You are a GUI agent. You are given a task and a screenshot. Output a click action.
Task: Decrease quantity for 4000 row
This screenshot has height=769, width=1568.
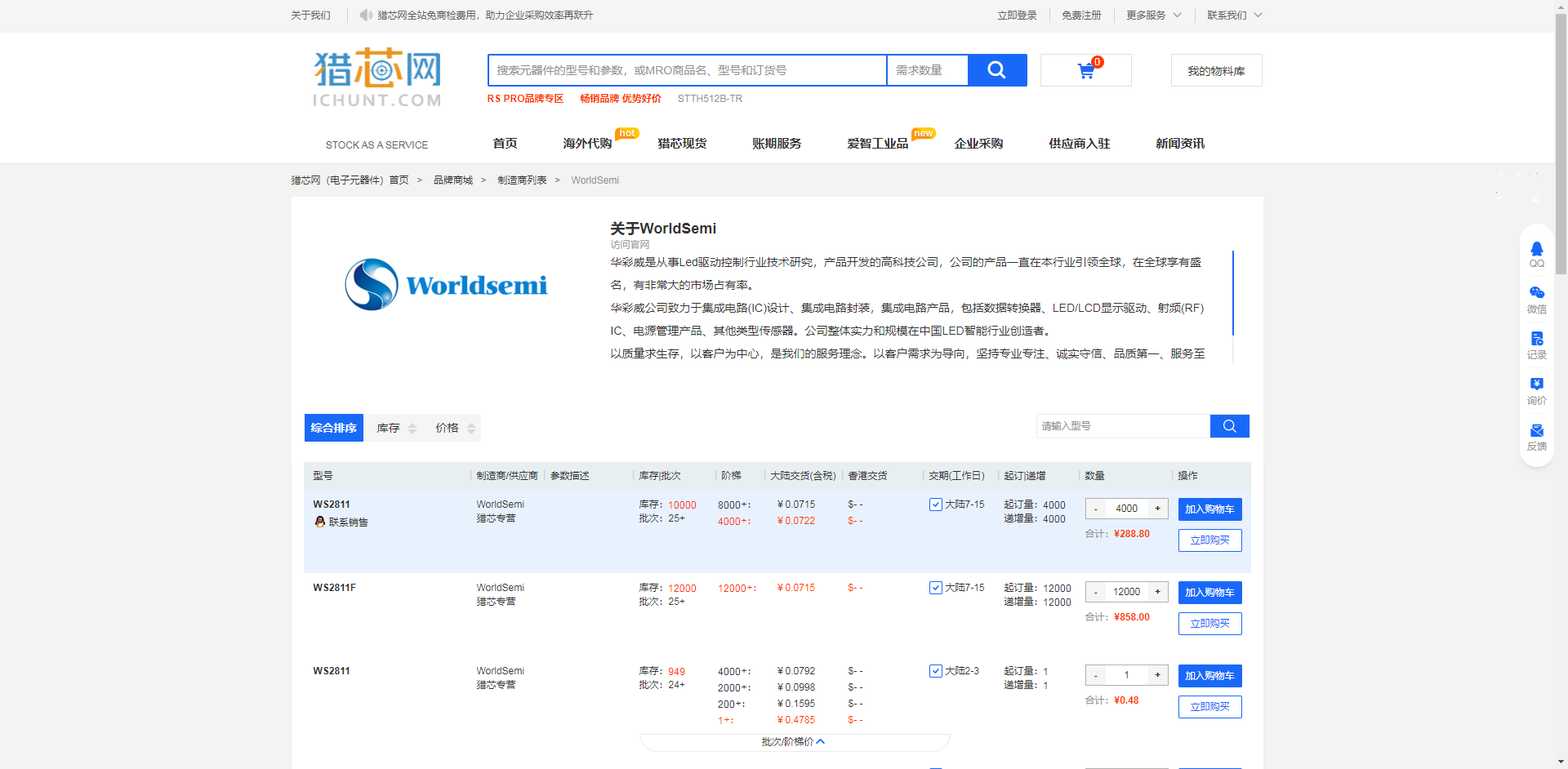coord(1096,509)
